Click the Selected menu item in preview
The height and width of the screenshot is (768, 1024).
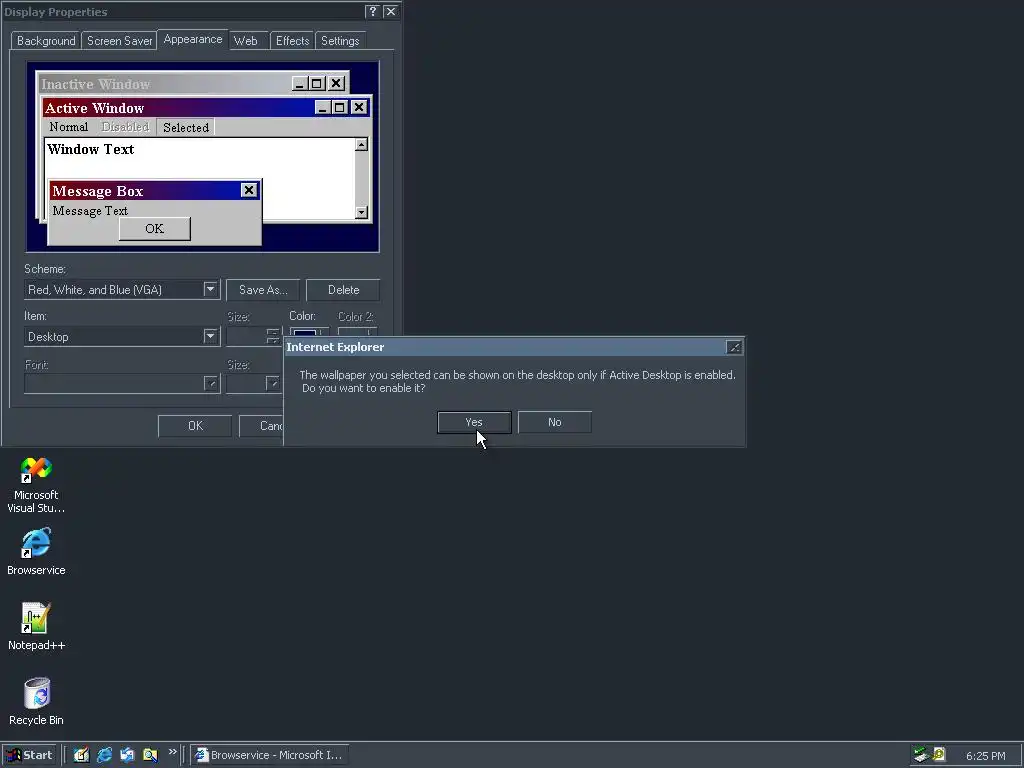[x=185, y=127]
